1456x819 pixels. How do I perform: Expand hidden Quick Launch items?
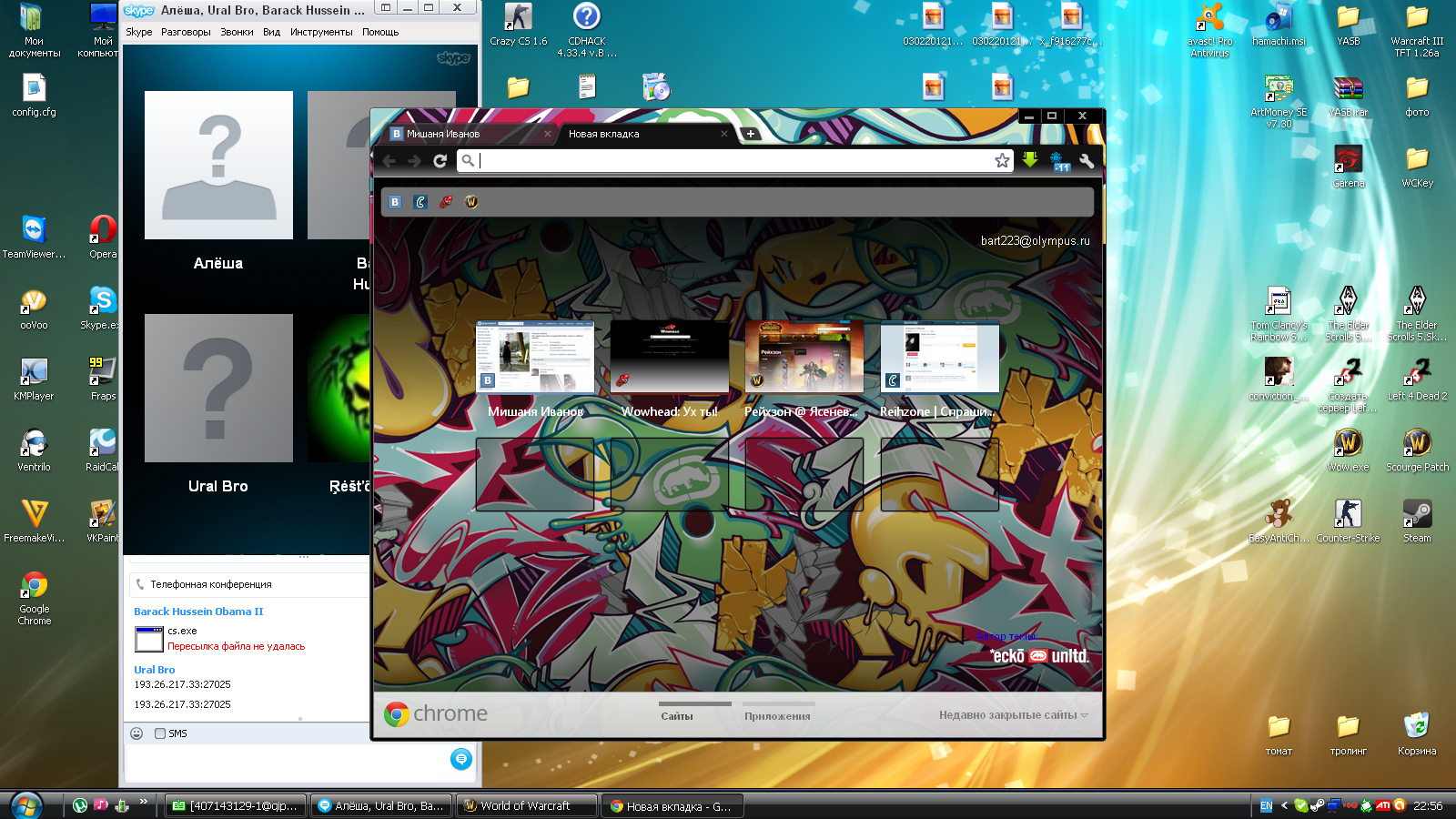[x=143, y=802]
